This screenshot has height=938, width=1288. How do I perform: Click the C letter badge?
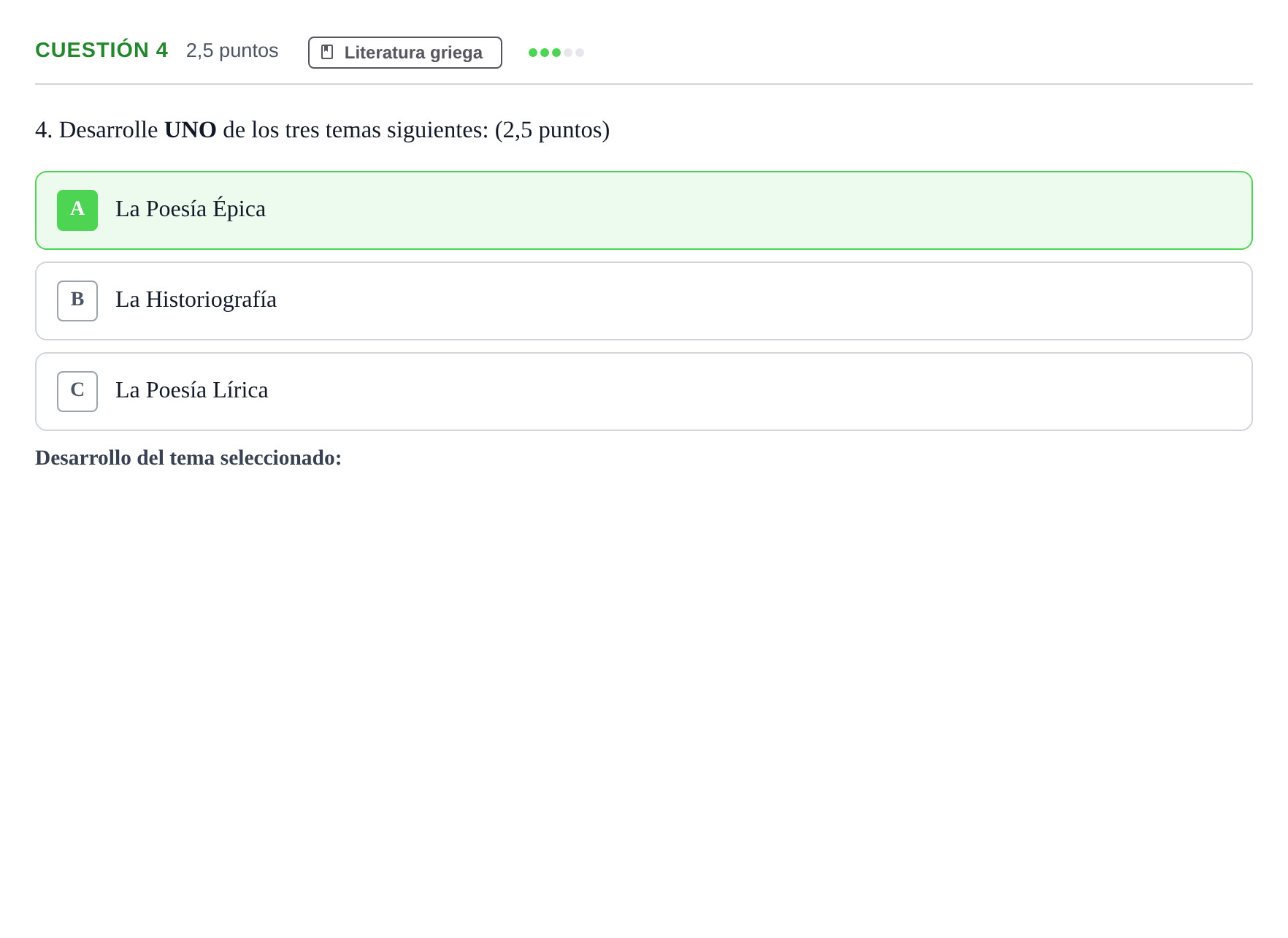pos(77,392)
